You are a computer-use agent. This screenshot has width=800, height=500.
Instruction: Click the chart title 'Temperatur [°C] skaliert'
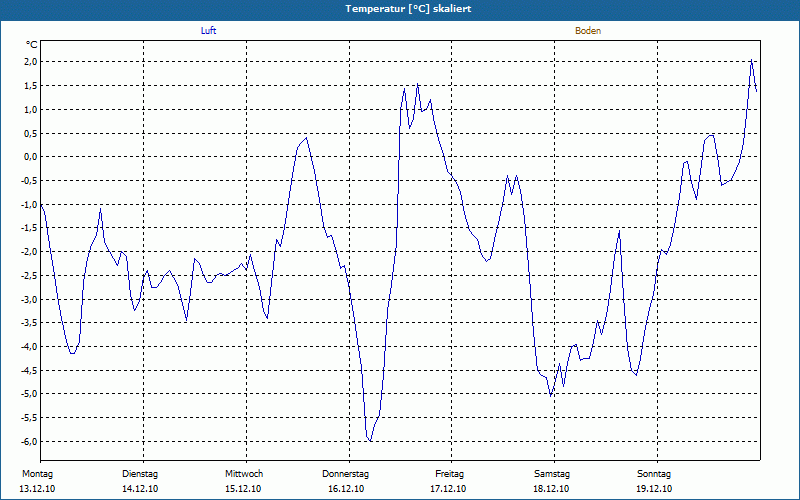(408, 9)
